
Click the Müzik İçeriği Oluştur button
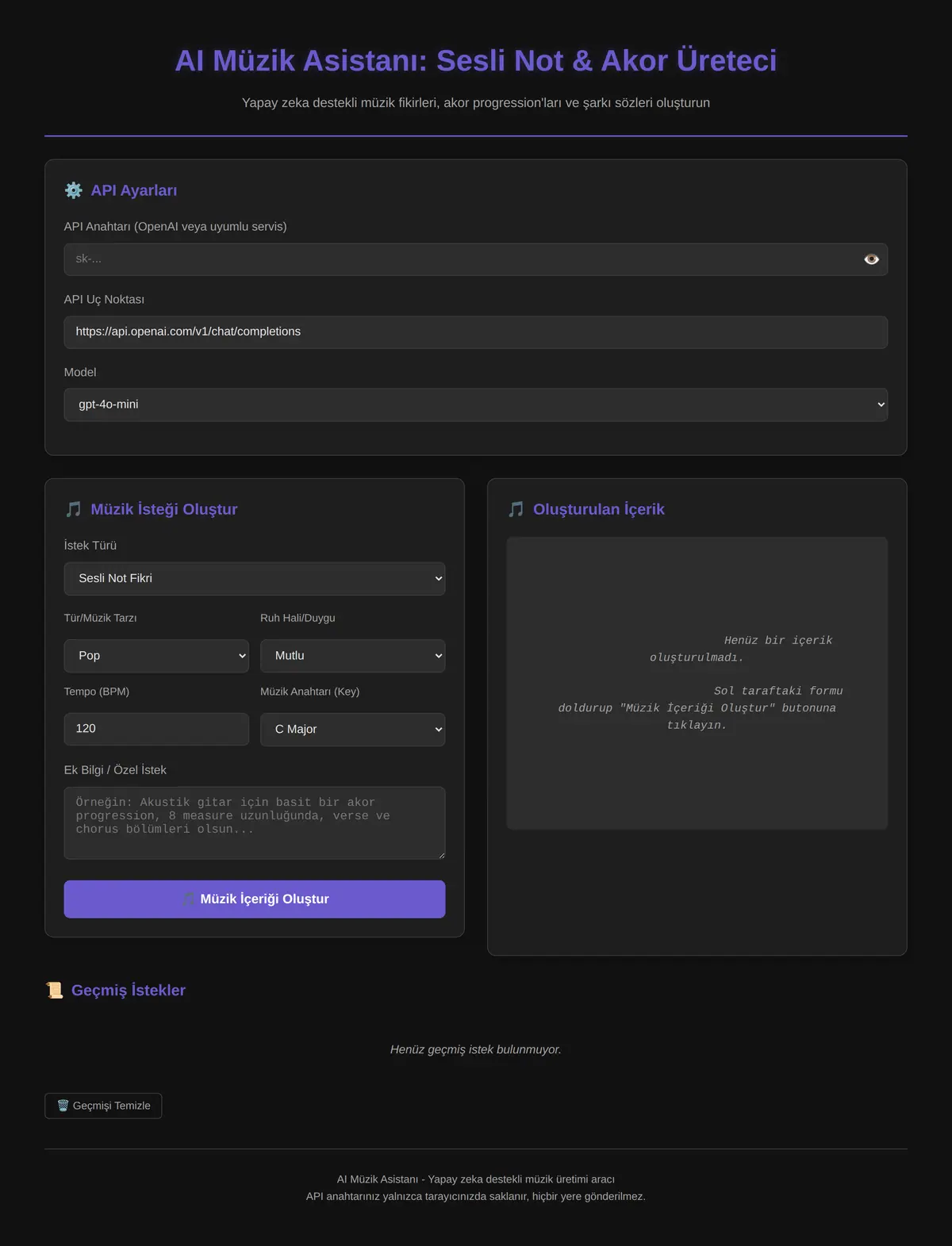tap(255, 899)
